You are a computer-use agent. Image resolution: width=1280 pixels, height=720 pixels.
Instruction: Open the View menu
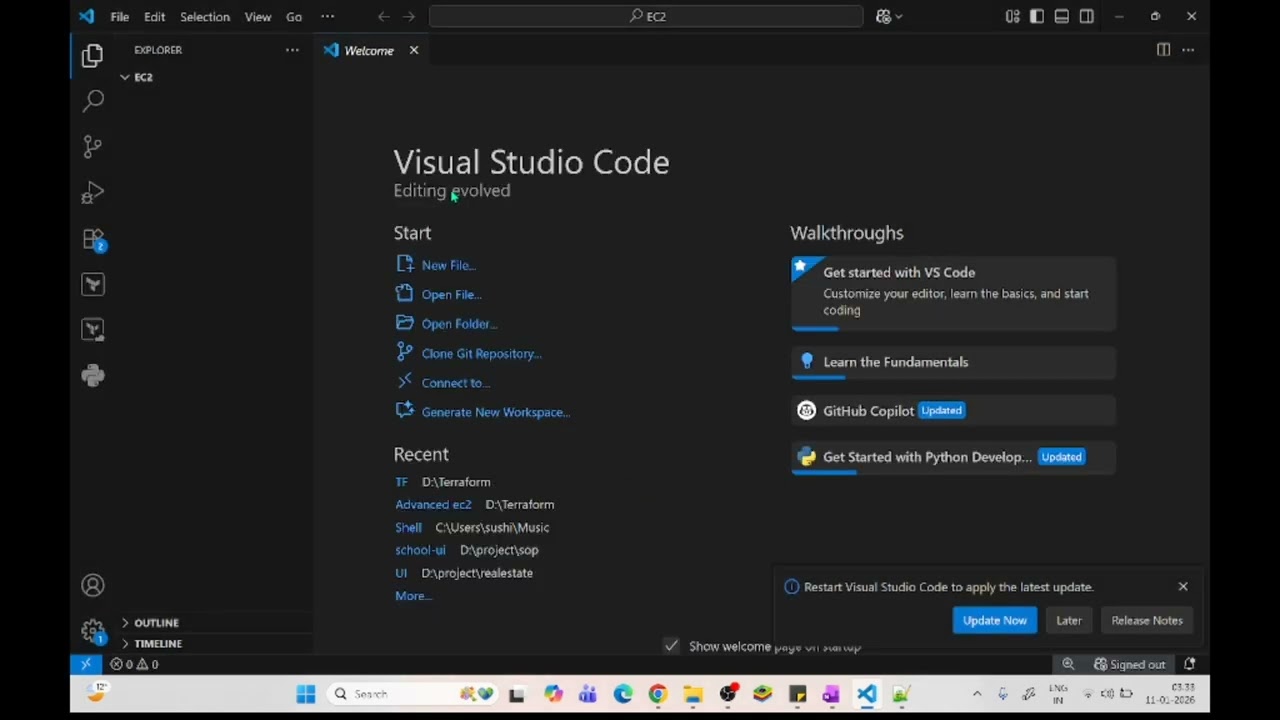[x=258, y=16]
